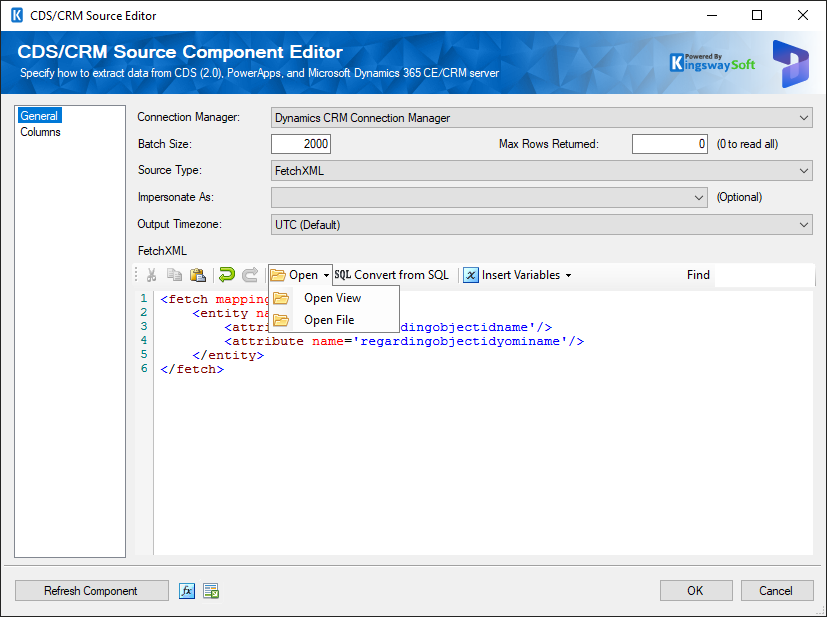Undo the last FetchXML edit
The width and height of the screenshot is (827, 617).
226,275
